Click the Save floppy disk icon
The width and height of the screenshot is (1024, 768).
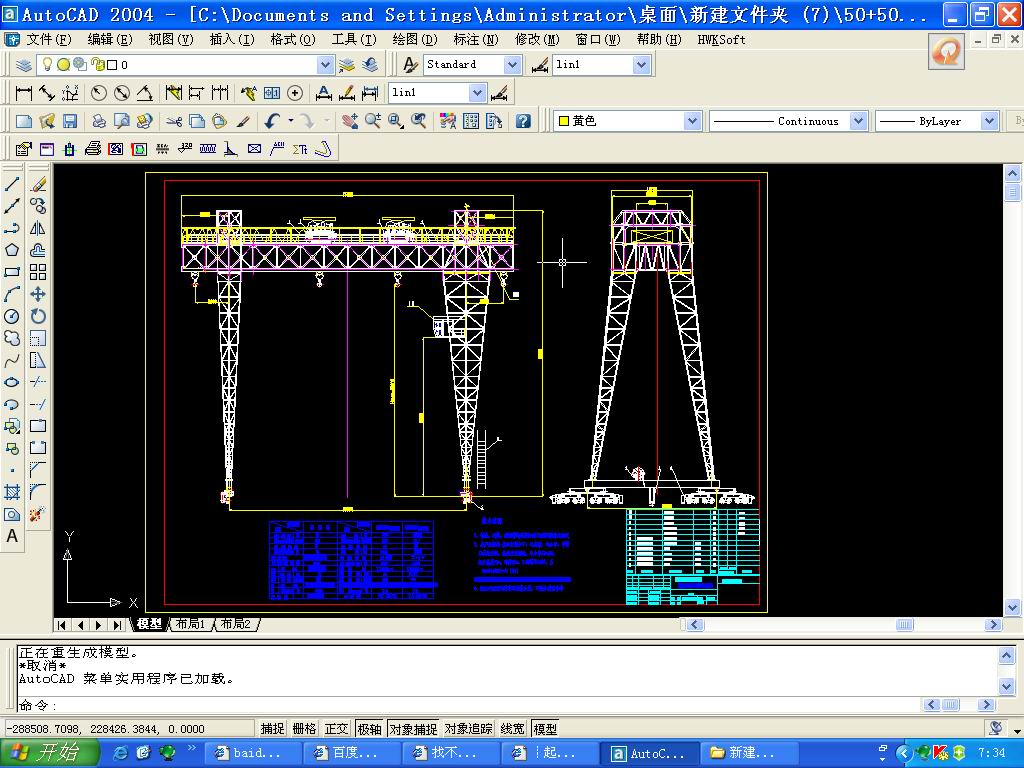pyautogui.click(x=70, y=121)
